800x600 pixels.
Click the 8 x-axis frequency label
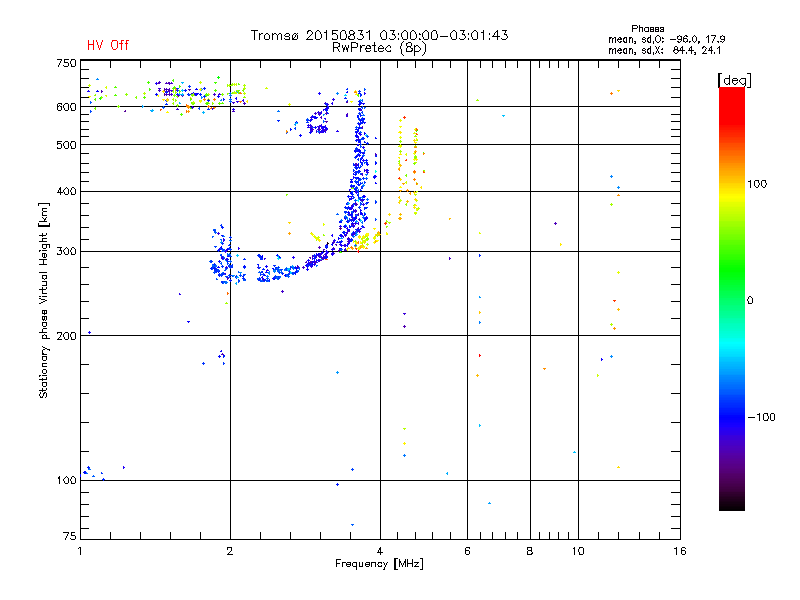[x=530, y=551]
